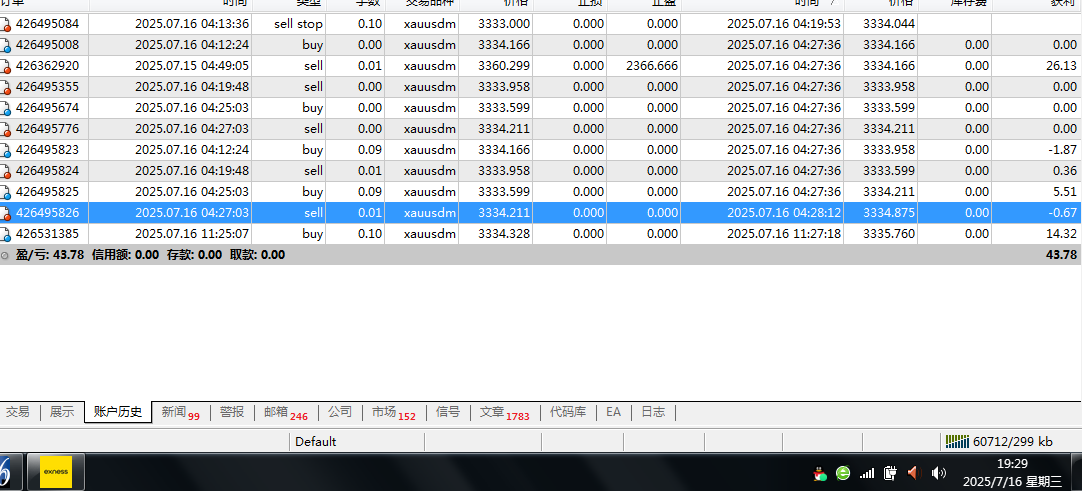Viewport: 1082px width, 491px height.
Task: Click the open price 3333.000
Action: tap(504, 24)
